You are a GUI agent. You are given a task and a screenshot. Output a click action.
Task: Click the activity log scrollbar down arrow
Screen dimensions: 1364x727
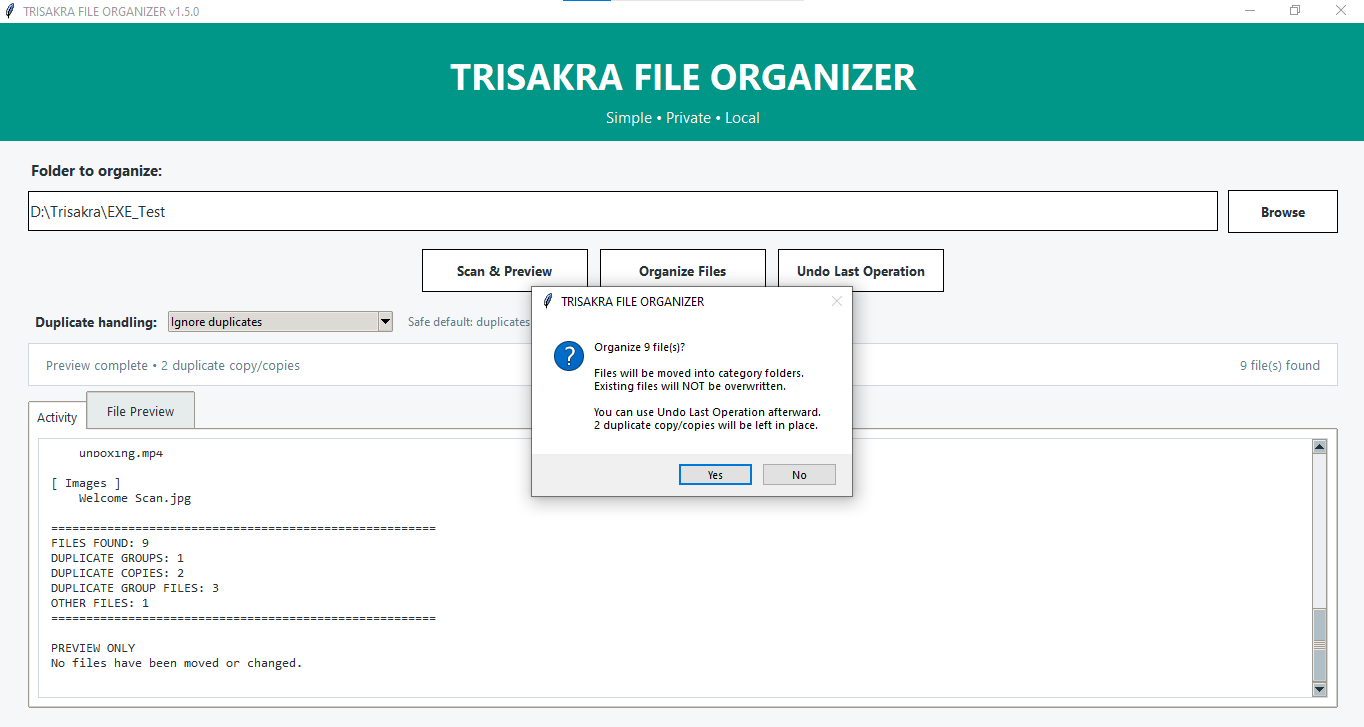tap(1319, 689)
